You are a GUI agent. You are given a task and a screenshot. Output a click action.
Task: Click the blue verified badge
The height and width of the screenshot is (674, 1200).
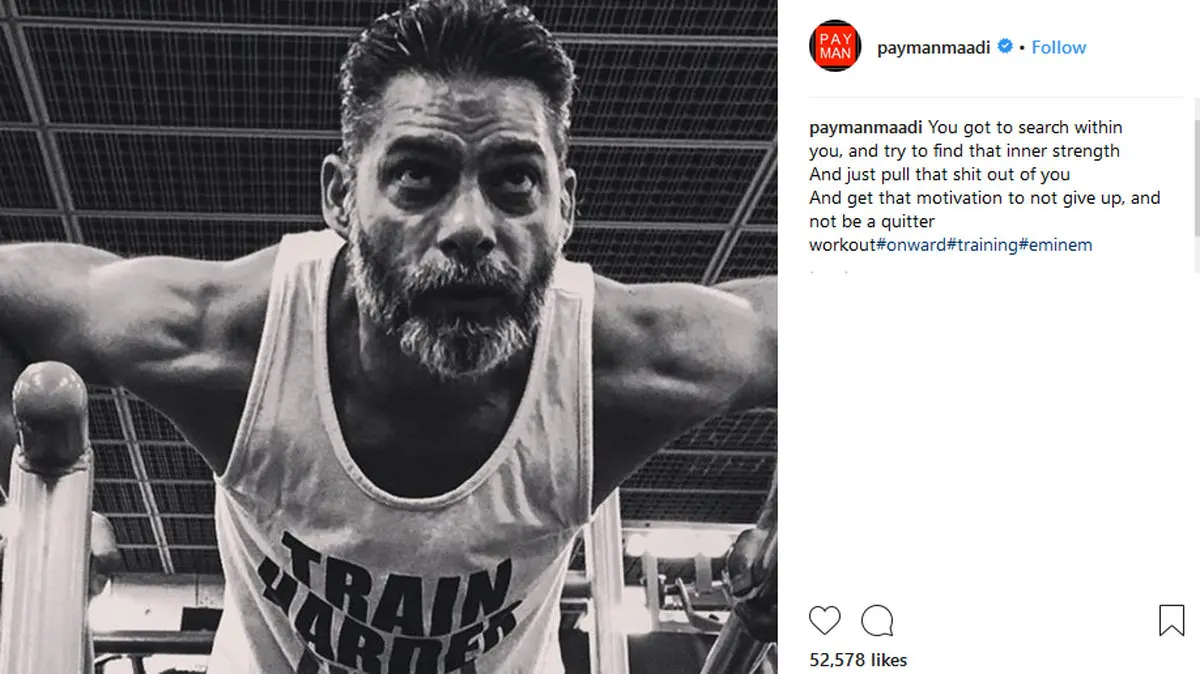(1006, 47)
